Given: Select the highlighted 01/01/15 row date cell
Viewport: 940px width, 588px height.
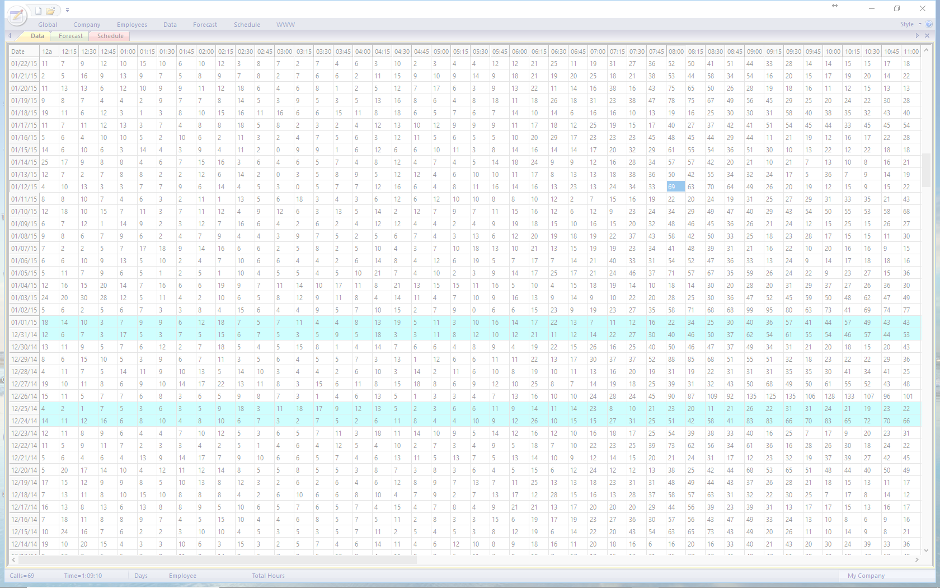Looking at the screenshot, I should point(24,322).
